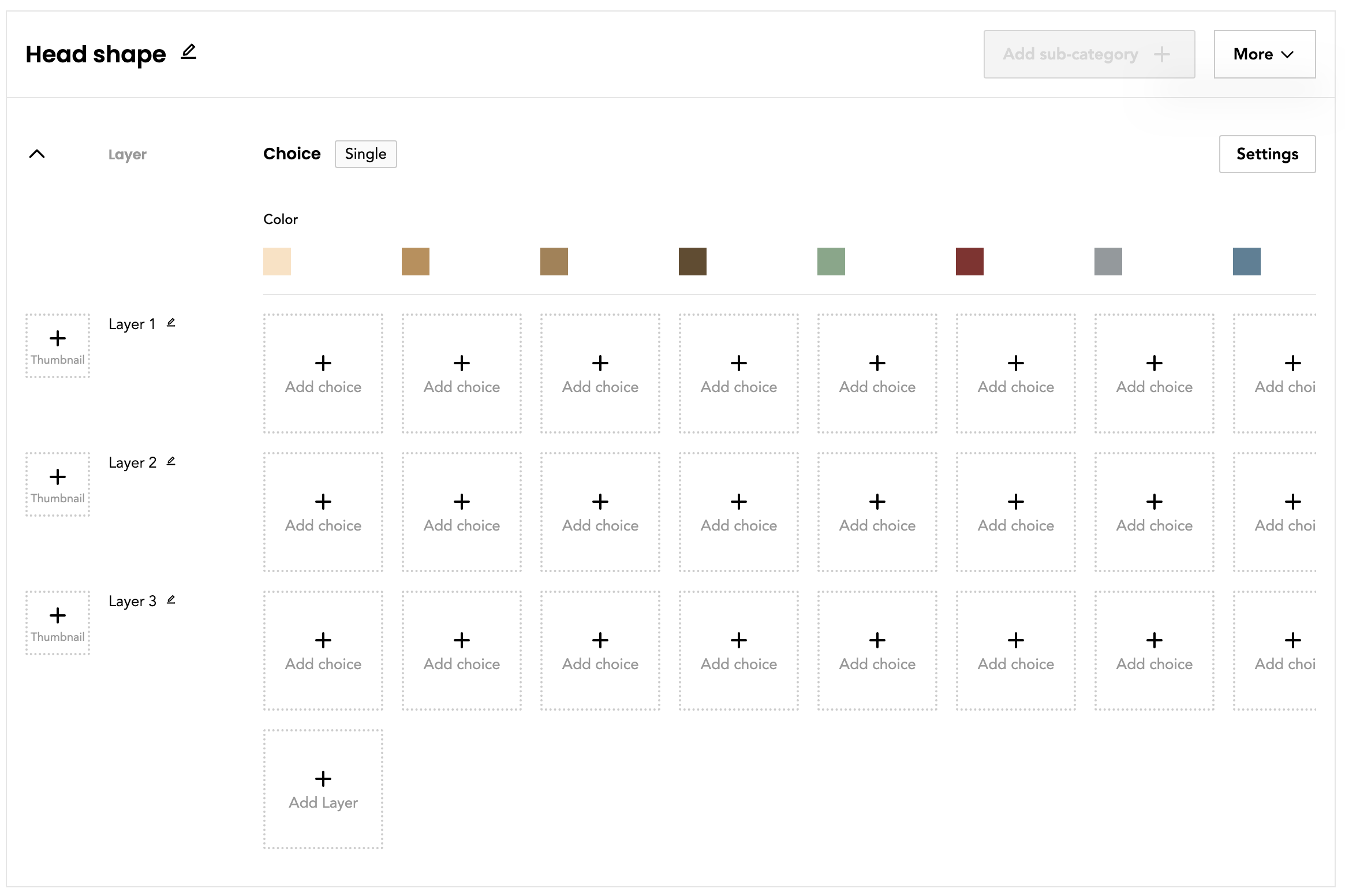The height and width of the screenshot is (896, 1345).
Task: Add choice for Layer 3 under peach swatch
Action: pos(323,651)
